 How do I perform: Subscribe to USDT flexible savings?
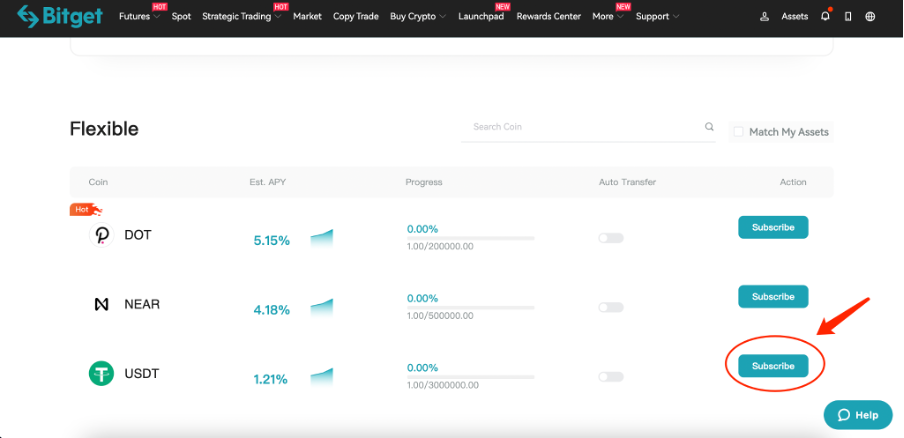(773, 366)
